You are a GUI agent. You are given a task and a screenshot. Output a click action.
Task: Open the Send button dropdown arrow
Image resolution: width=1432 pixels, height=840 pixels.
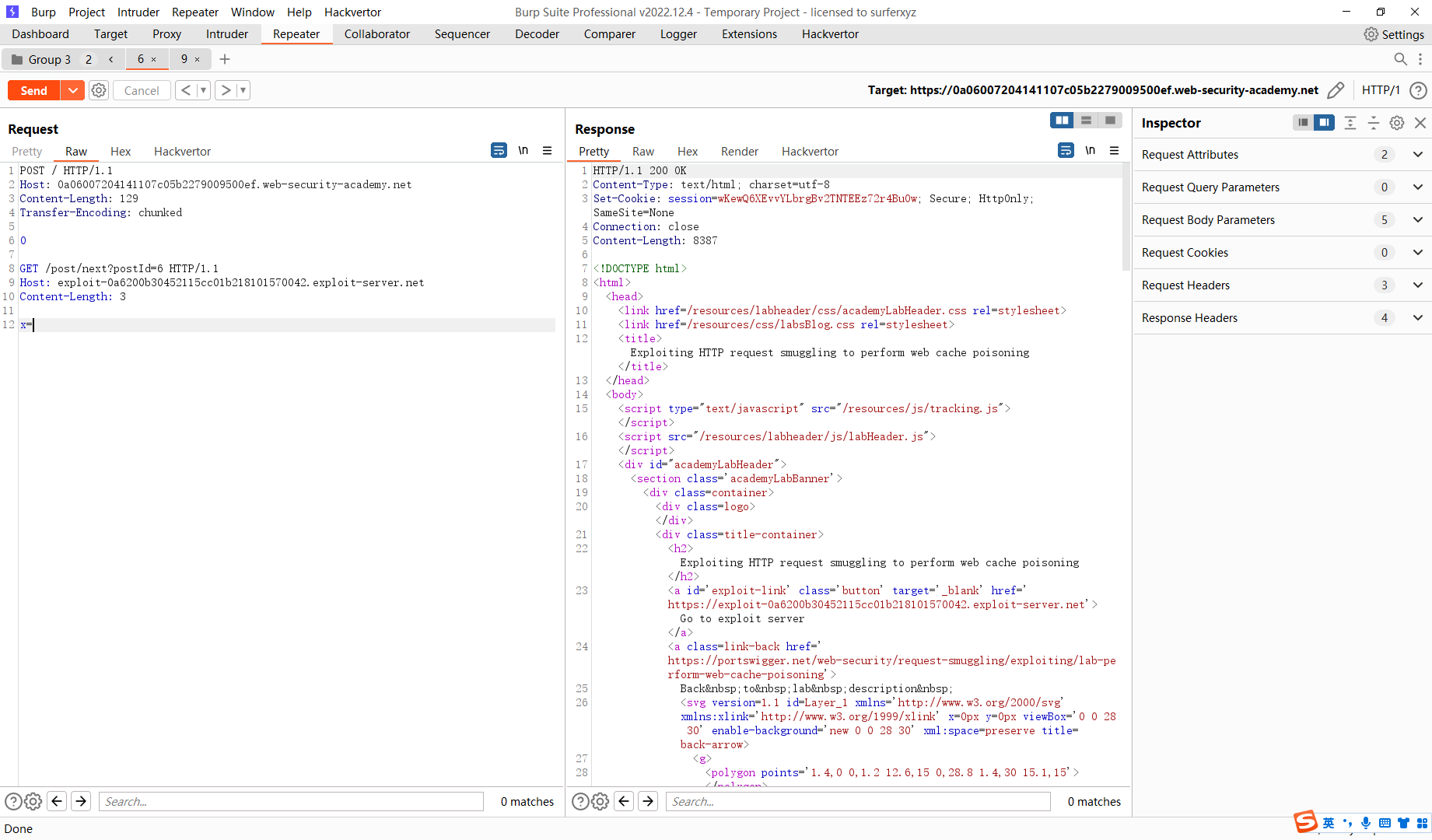point(72,90)
